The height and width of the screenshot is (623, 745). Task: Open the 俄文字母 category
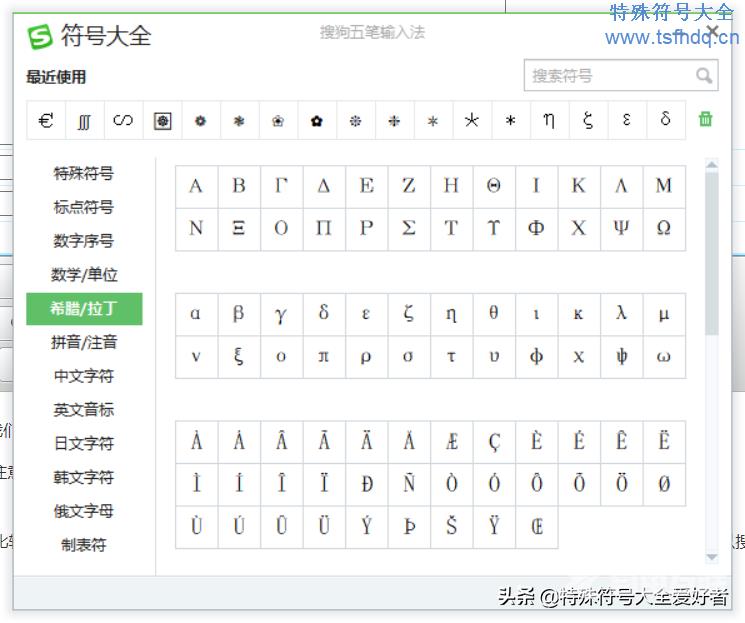click(x=84, y=511)
